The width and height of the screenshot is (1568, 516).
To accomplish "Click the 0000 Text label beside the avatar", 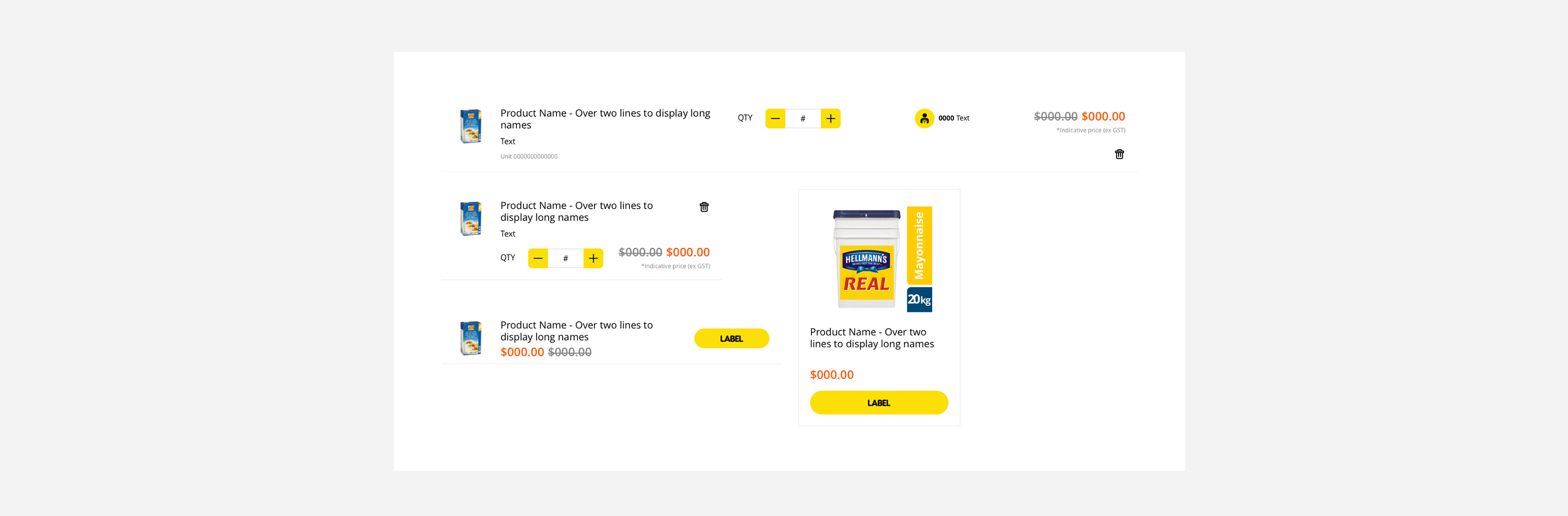I will [x=953, y=118].
